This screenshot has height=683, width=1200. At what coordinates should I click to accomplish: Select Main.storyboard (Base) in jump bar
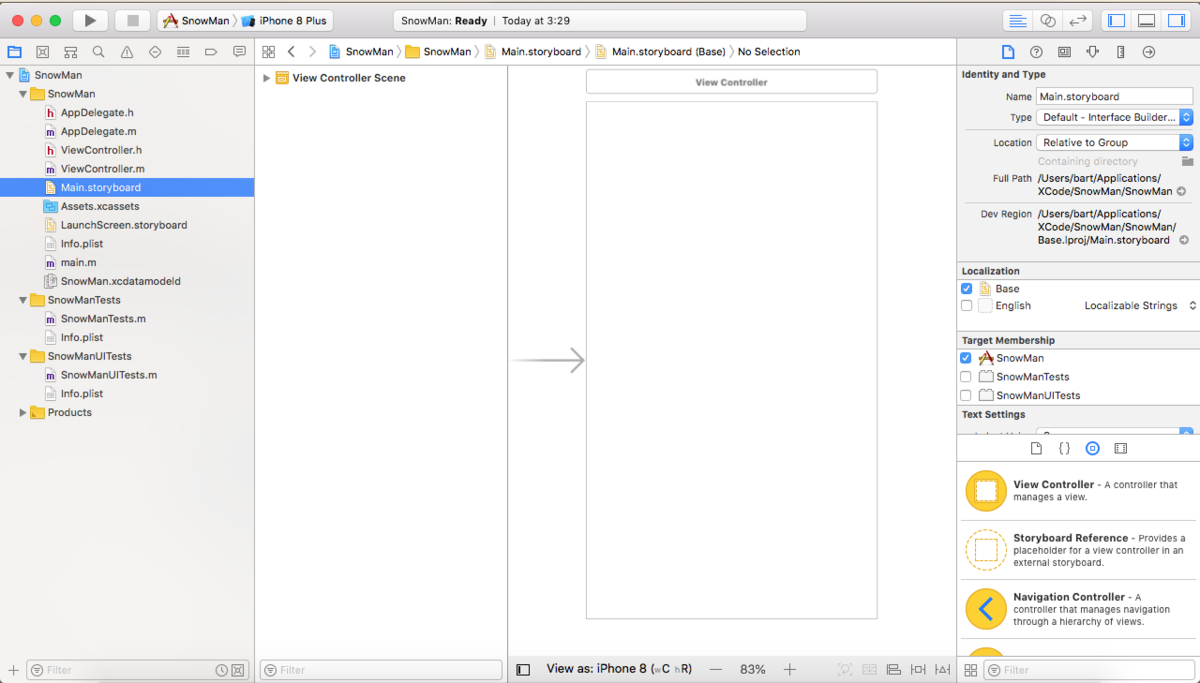coord(660,51)
